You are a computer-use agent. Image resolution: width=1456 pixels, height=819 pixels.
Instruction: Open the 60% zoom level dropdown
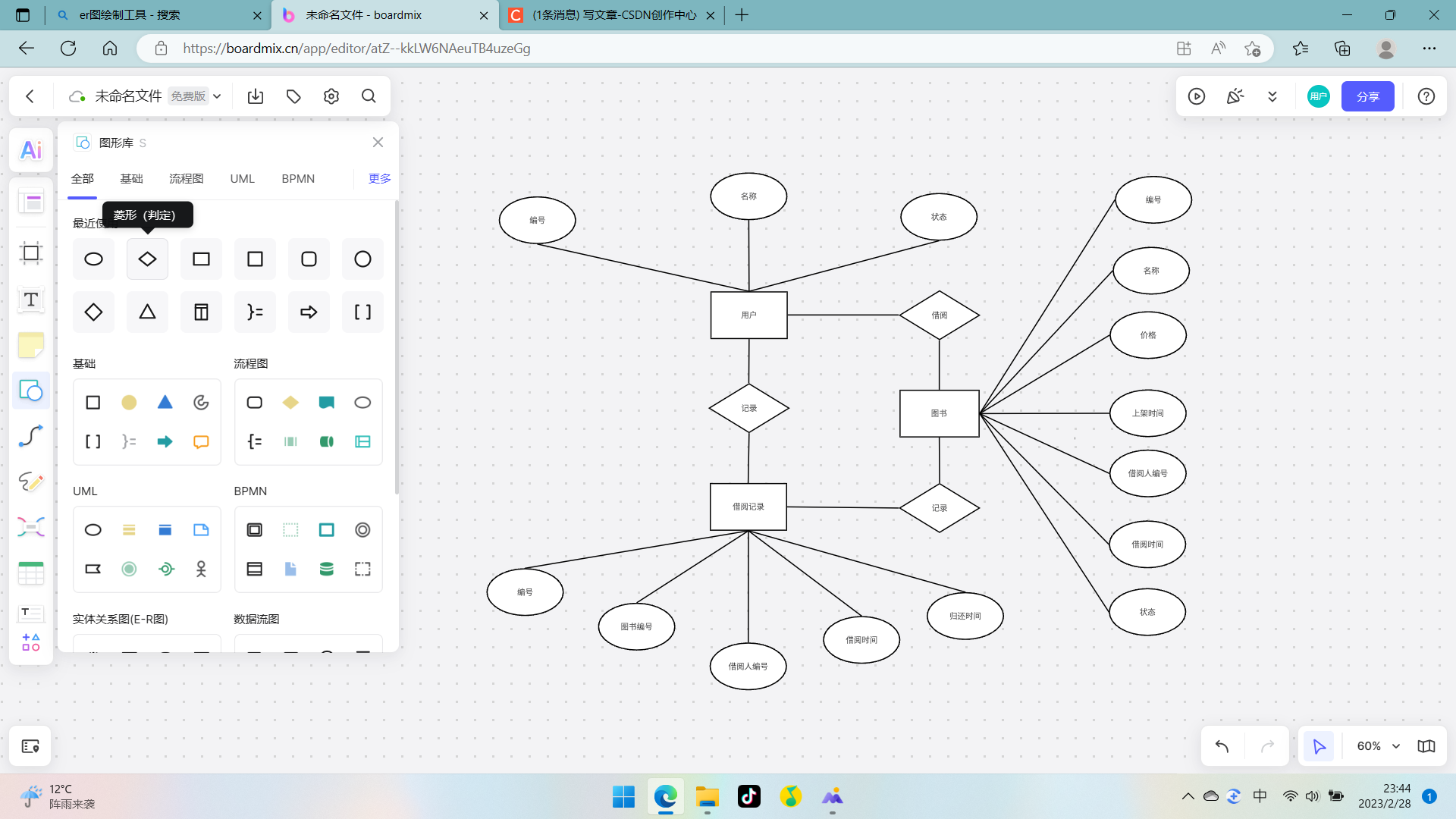point(1378,746)
